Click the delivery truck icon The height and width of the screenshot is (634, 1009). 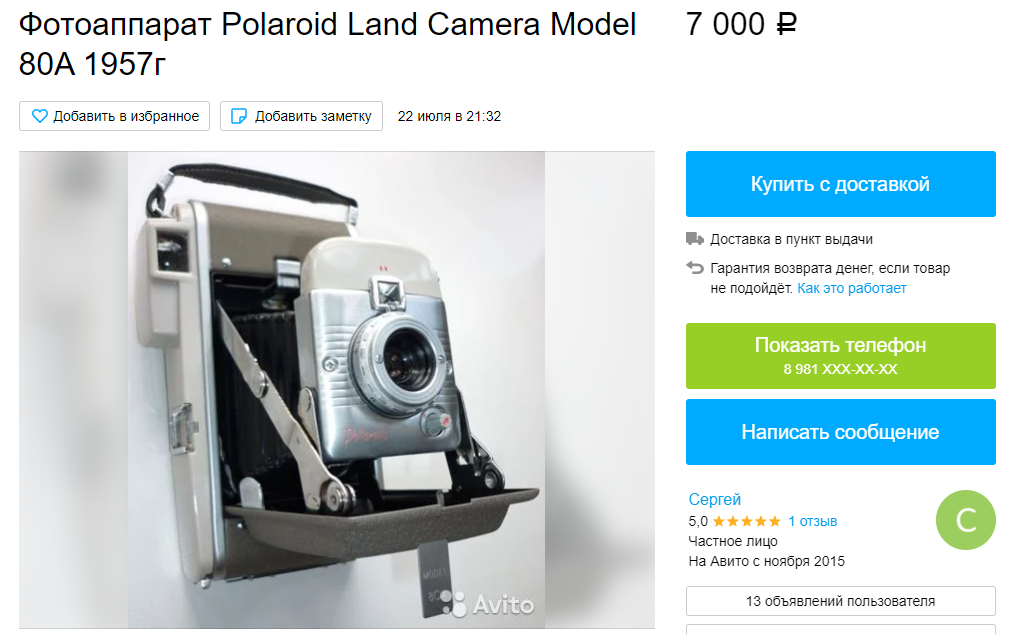click(x=695, y=239)
